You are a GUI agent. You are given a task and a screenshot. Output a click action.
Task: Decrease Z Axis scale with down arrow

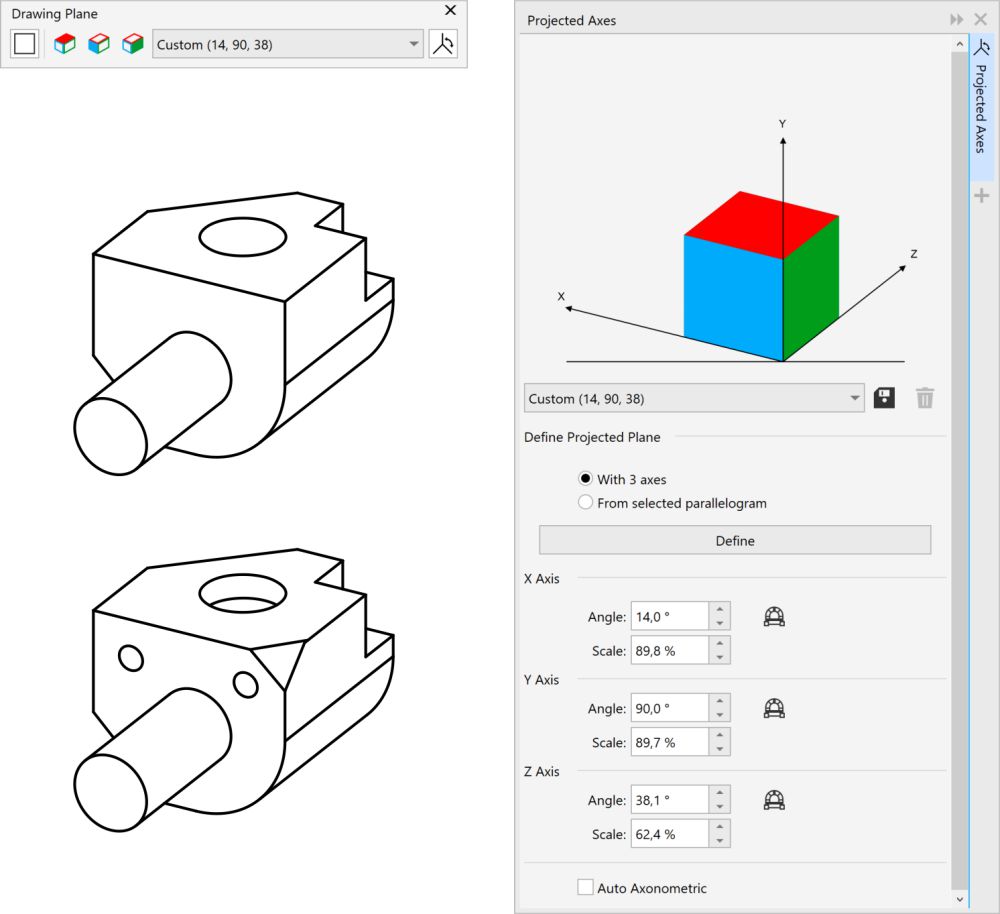pos(719,841)
